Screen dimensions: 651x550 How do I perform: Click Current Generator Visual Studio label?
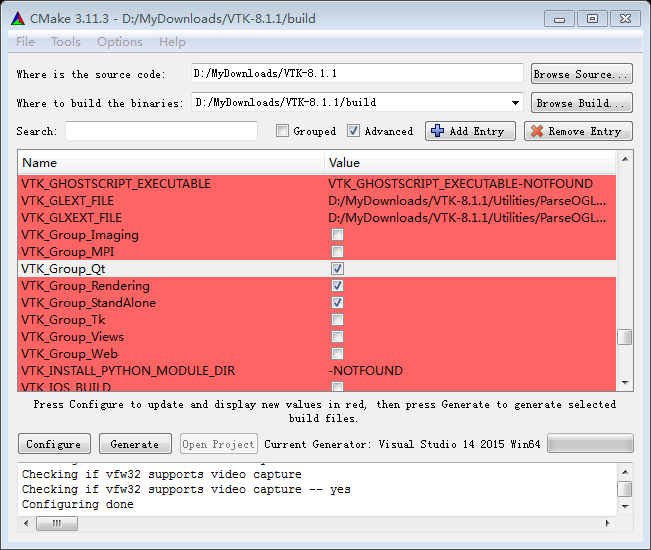click(x=402, y=444)
